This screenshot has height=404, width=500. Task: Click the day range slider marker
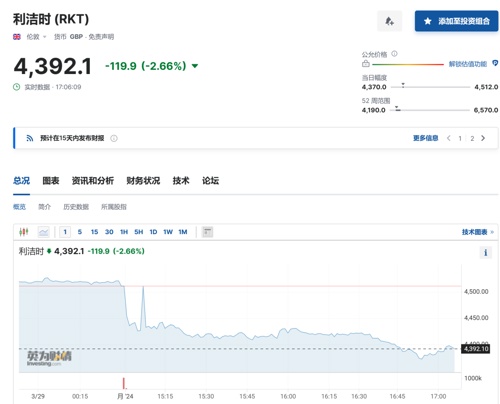(403, 85)
